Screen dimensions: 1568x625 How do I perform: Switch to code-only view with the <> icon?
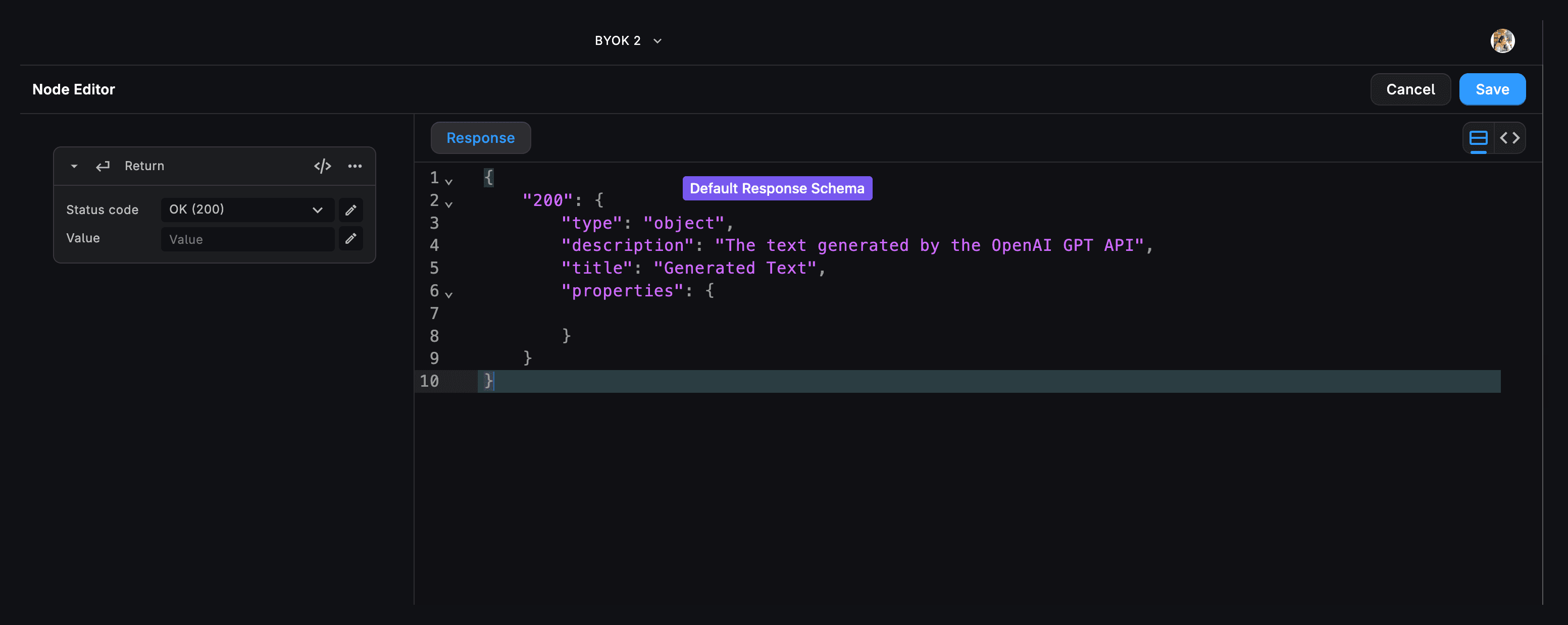pos(1511,137)
